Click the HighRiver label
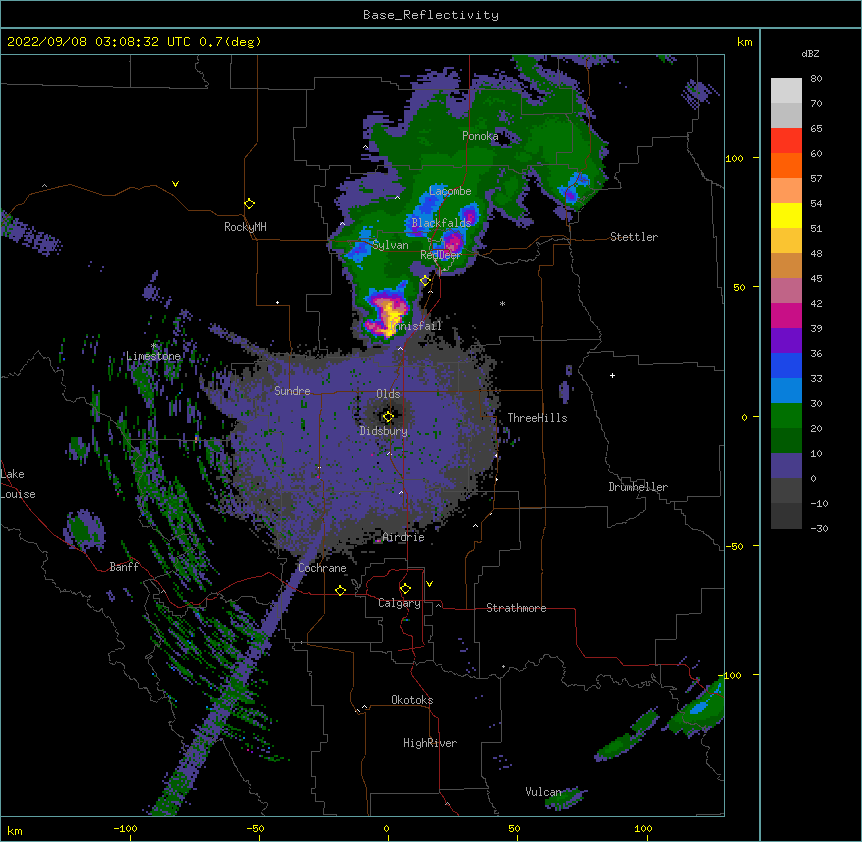The width and height of the screenshot is (862, 842). pos(430,743)
